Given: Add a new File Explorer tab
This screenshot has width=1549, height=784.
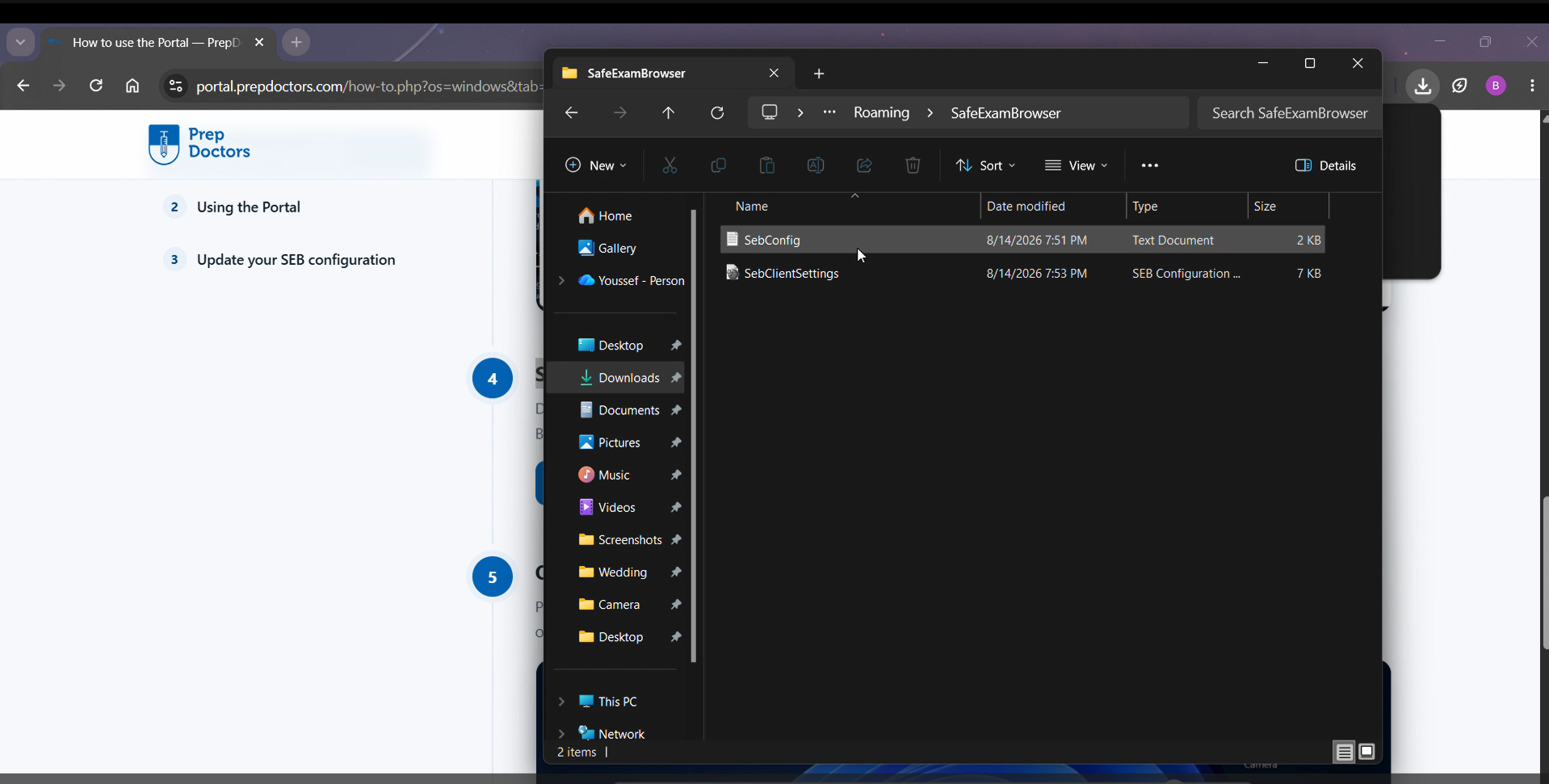Looking at the screenshot, I should (819, 73).
